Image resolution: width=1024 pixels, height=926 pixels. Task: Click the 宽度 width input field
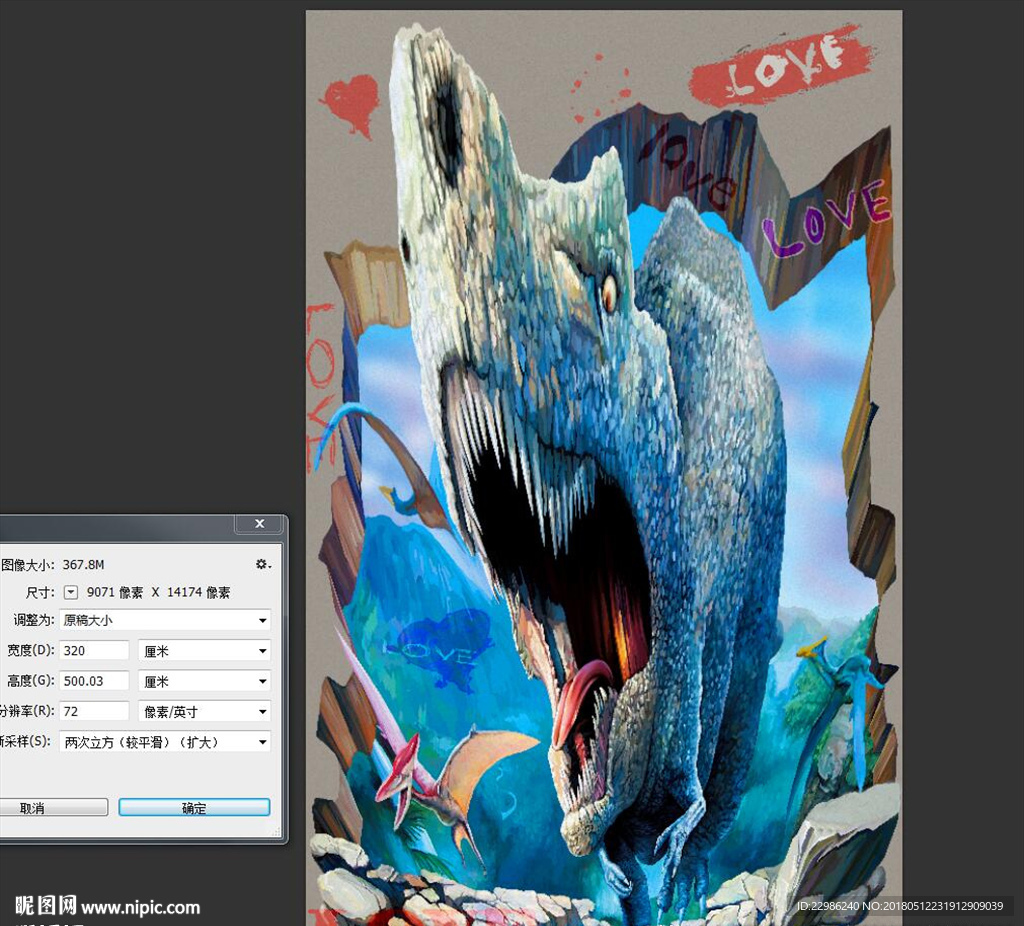coord(94,651)
